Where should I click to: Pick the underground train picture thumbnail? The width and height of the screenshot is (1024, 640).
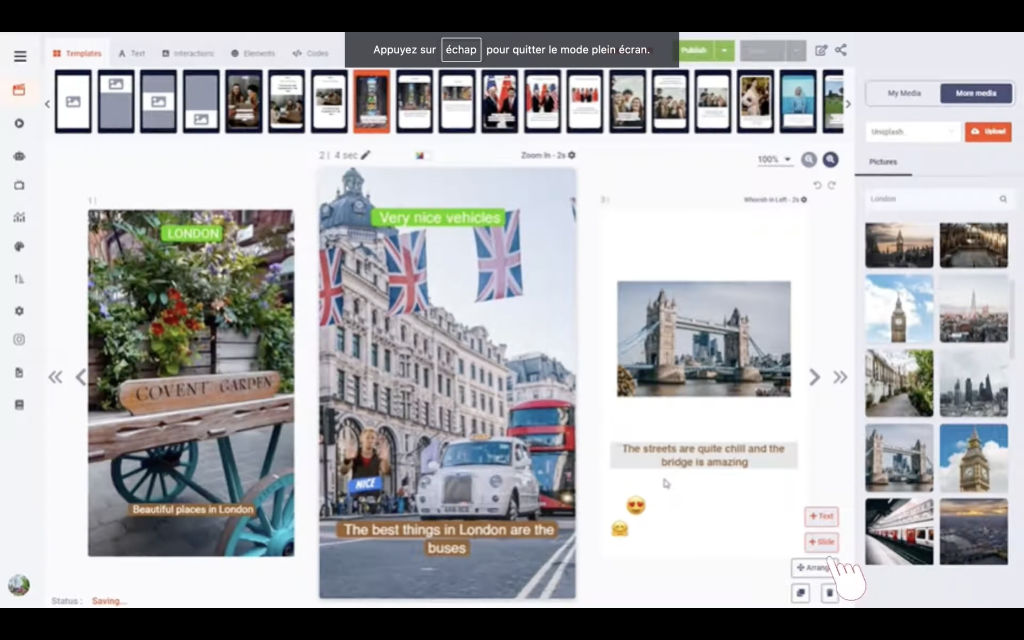(899, 532)
